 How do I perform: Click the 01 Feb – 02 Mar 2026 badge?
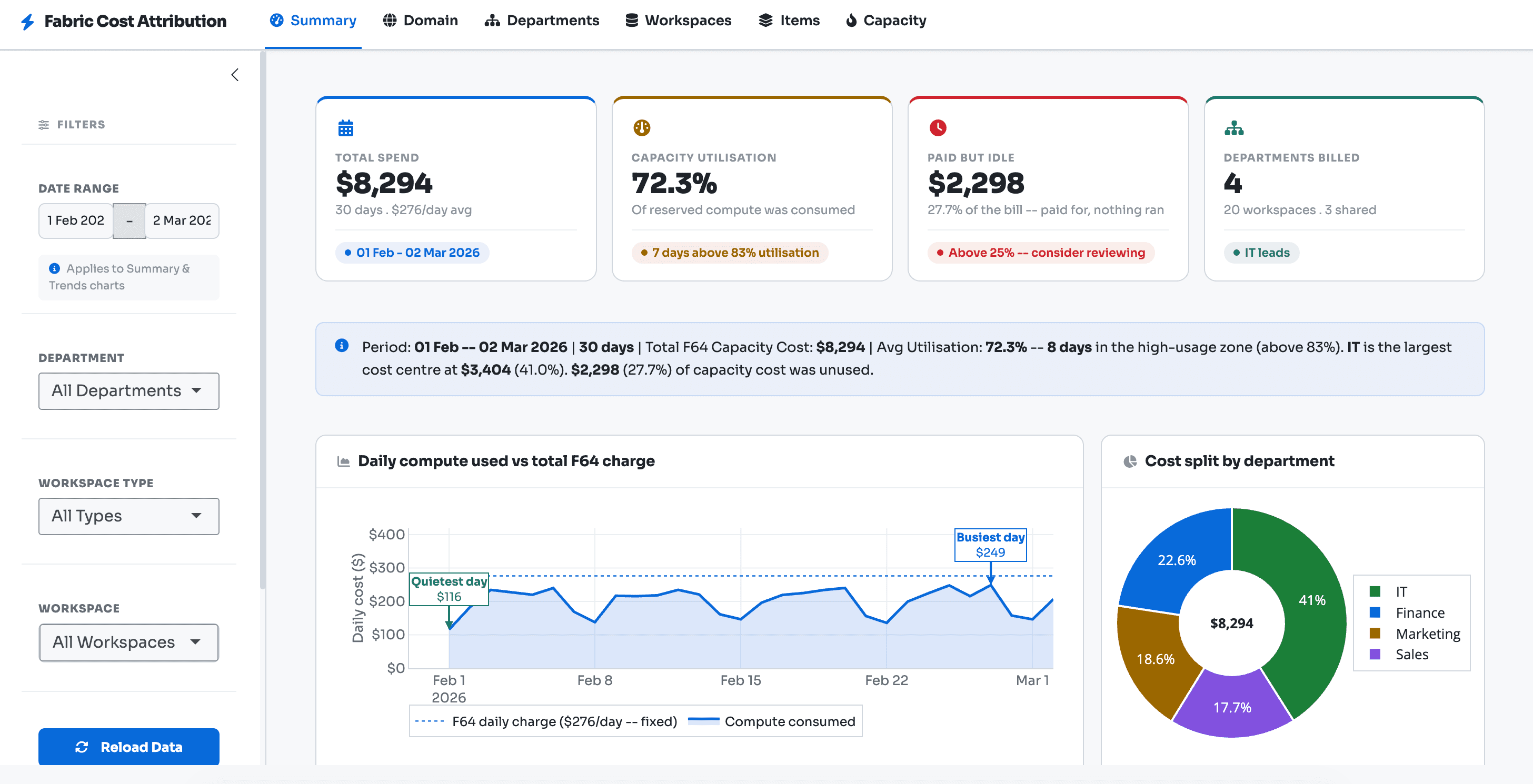point(412,253)
